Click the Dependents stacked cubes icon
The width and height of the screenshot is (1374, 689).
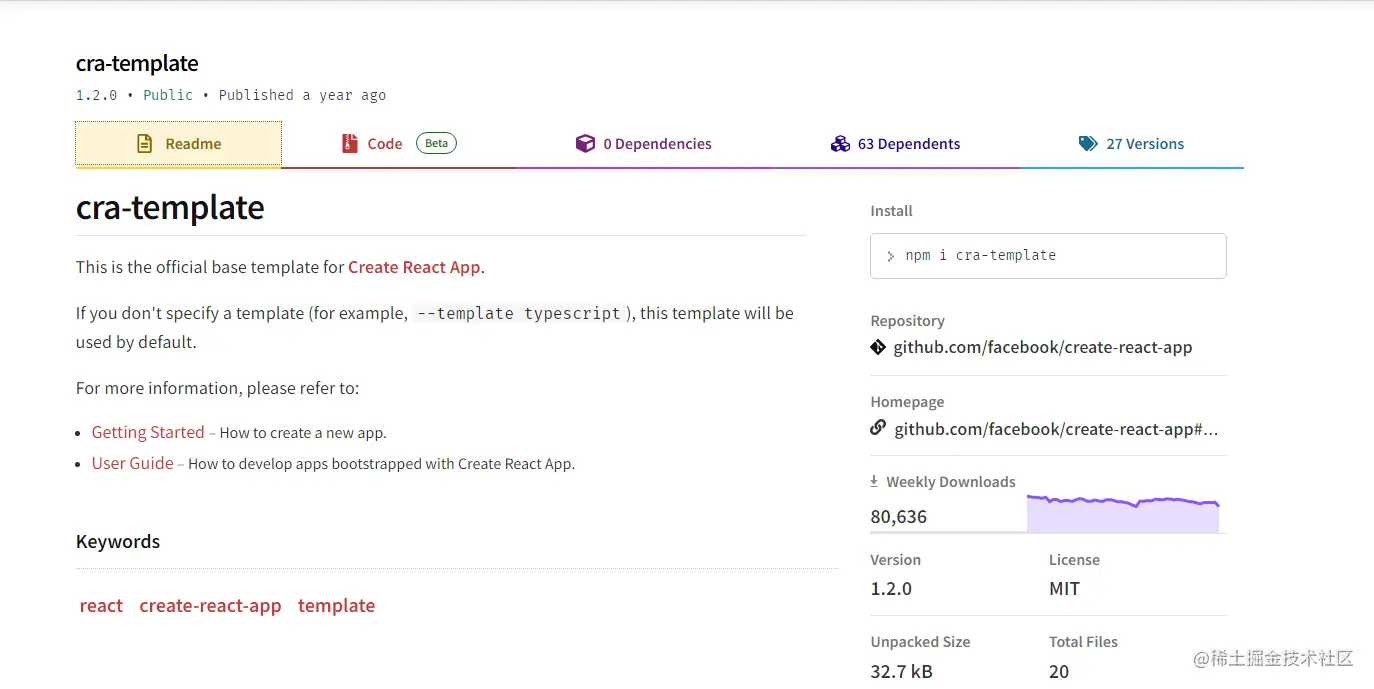840,144
